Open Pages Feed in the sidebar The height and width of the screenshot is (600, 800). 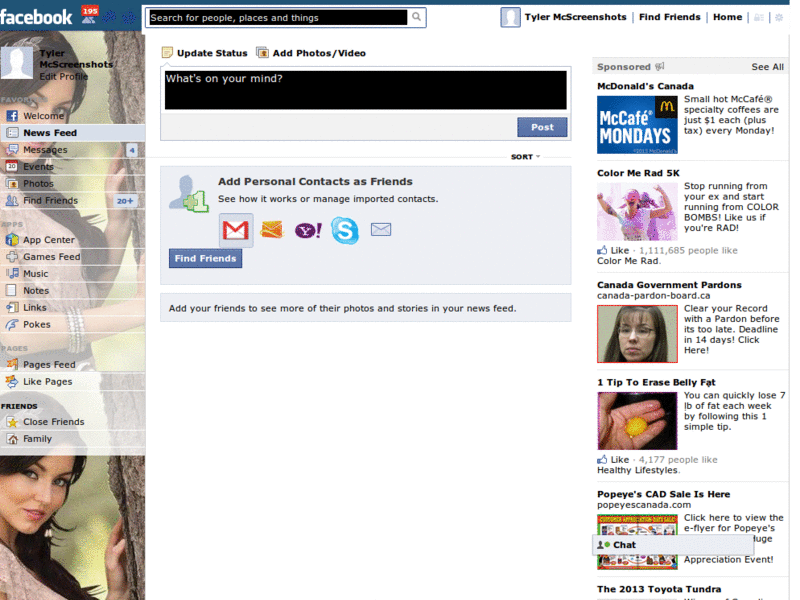click(49, 364)
